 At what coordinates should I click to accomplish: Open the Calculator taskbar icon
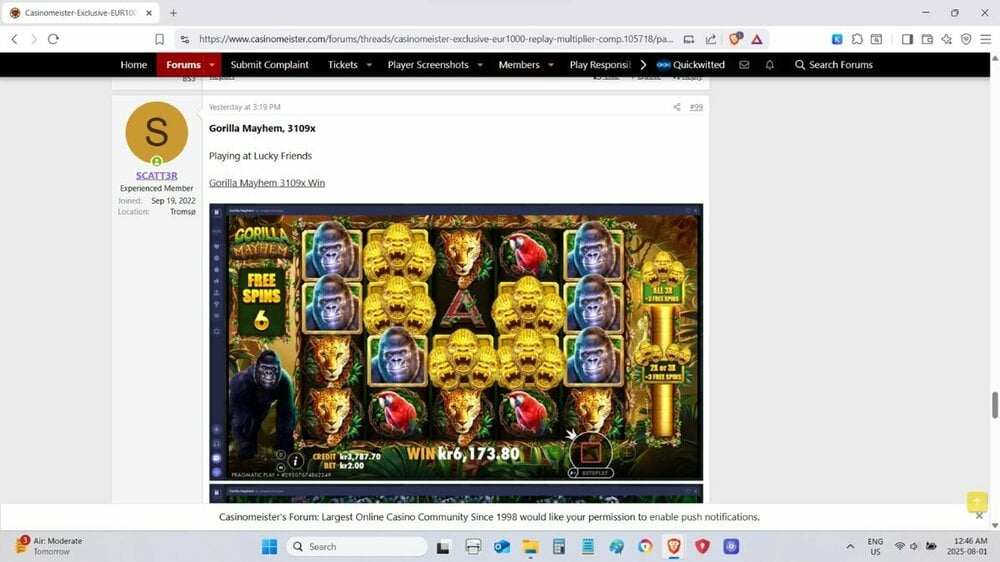coord(559,547)
